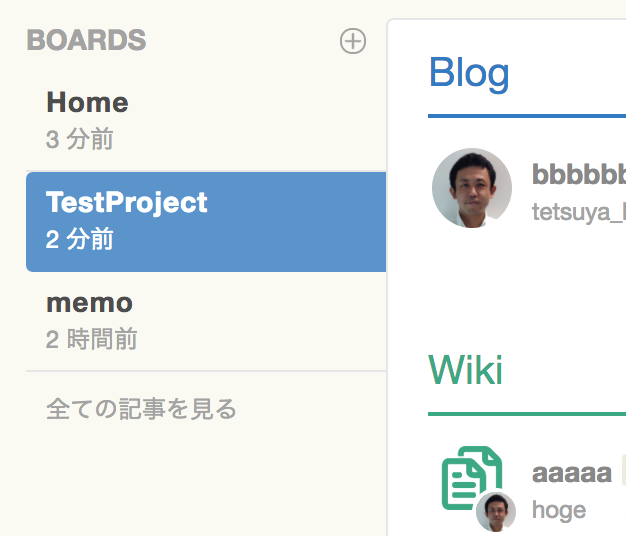Click the 3 分前 timestamp under Home
Screen dimensions: 626x536
point(79,139)
